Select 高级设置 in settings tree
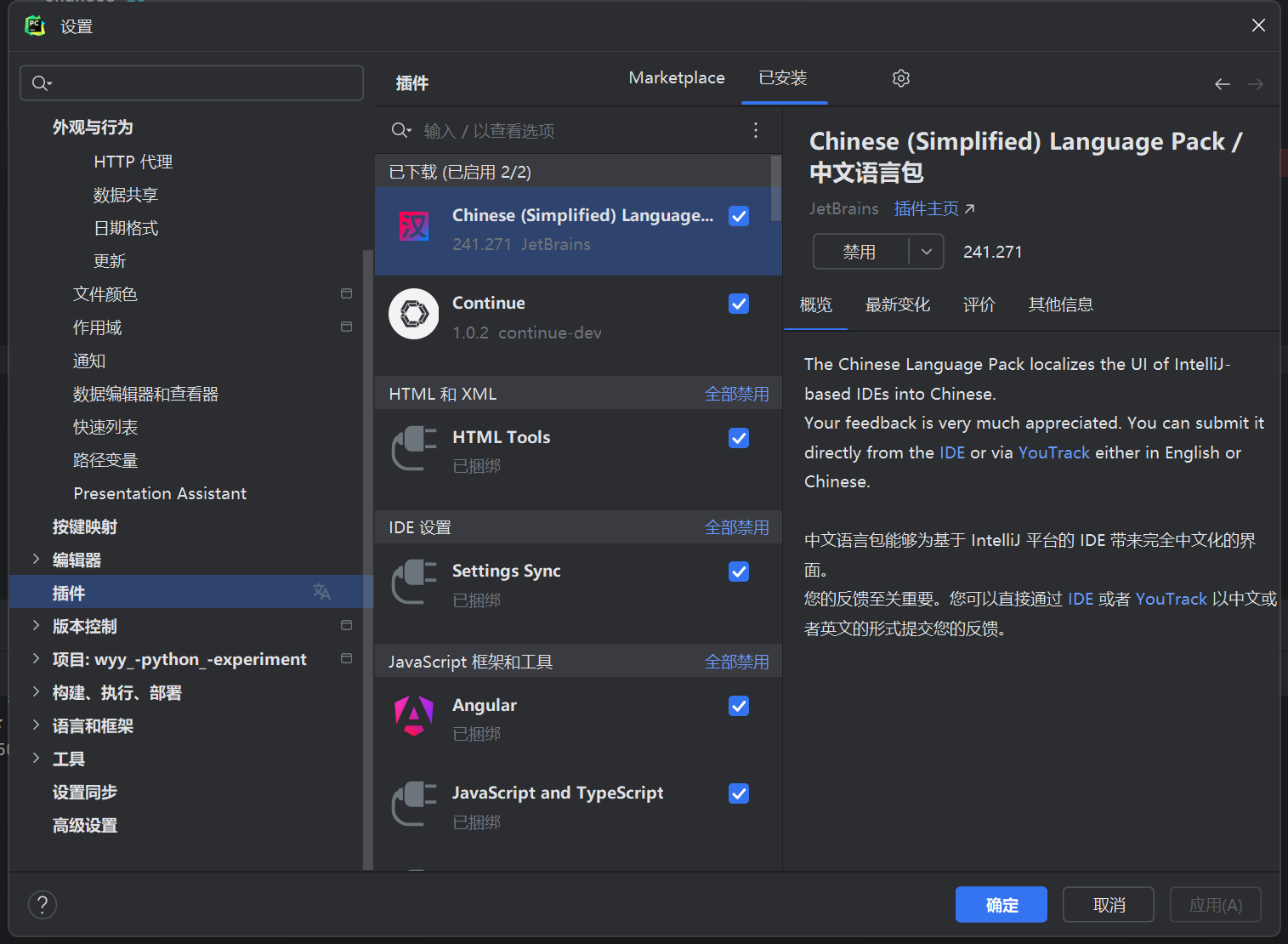Screen dimensions: 1288x944 pyautogui.click(x=85, y=825)
